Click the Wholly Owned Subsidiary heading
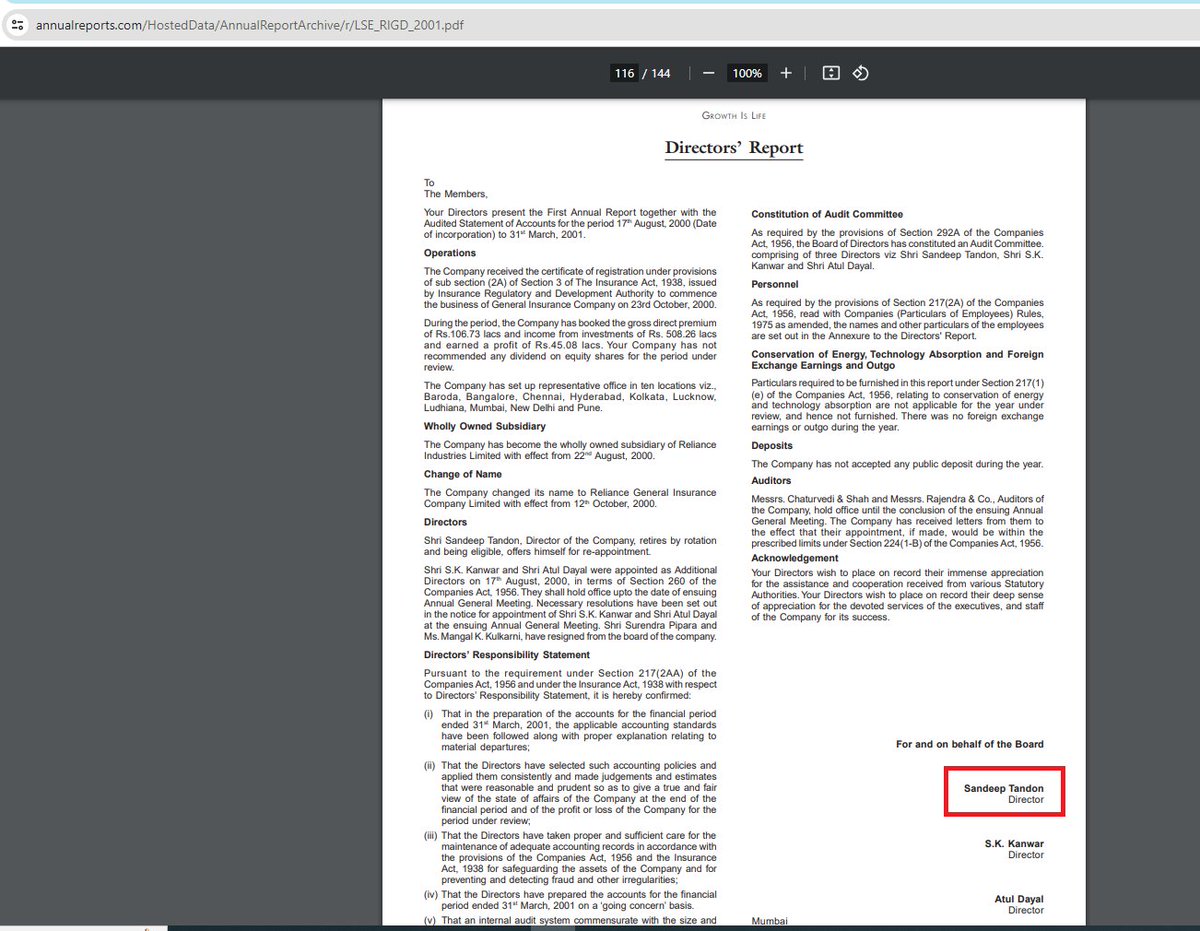1200x931 pixels. point(485,426)
